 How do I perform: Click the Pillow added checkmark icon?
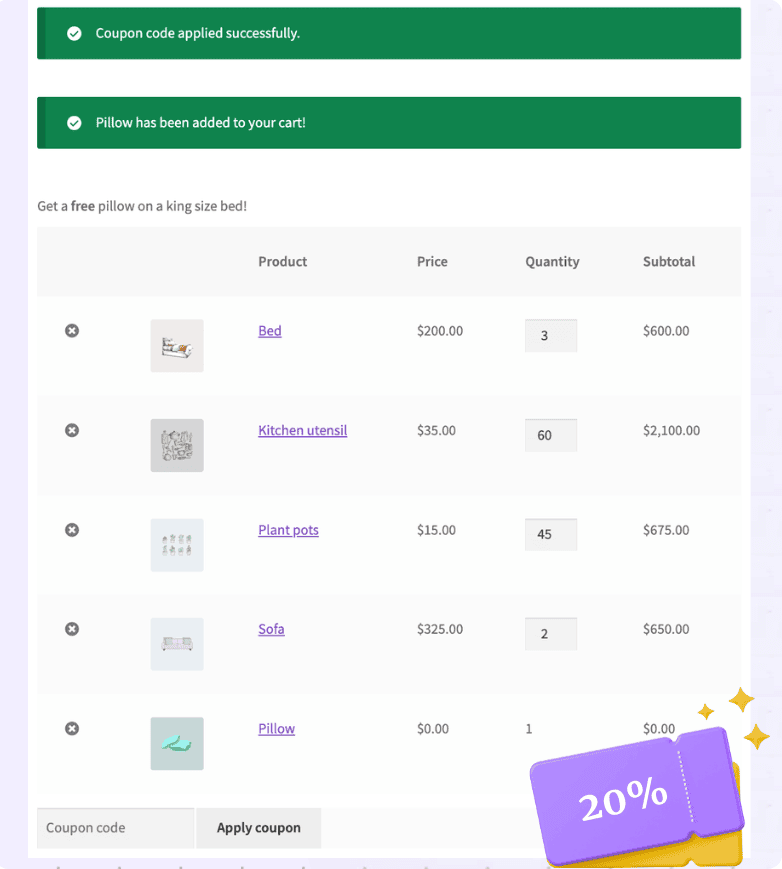pyautogui.click(x=74, y=123)
